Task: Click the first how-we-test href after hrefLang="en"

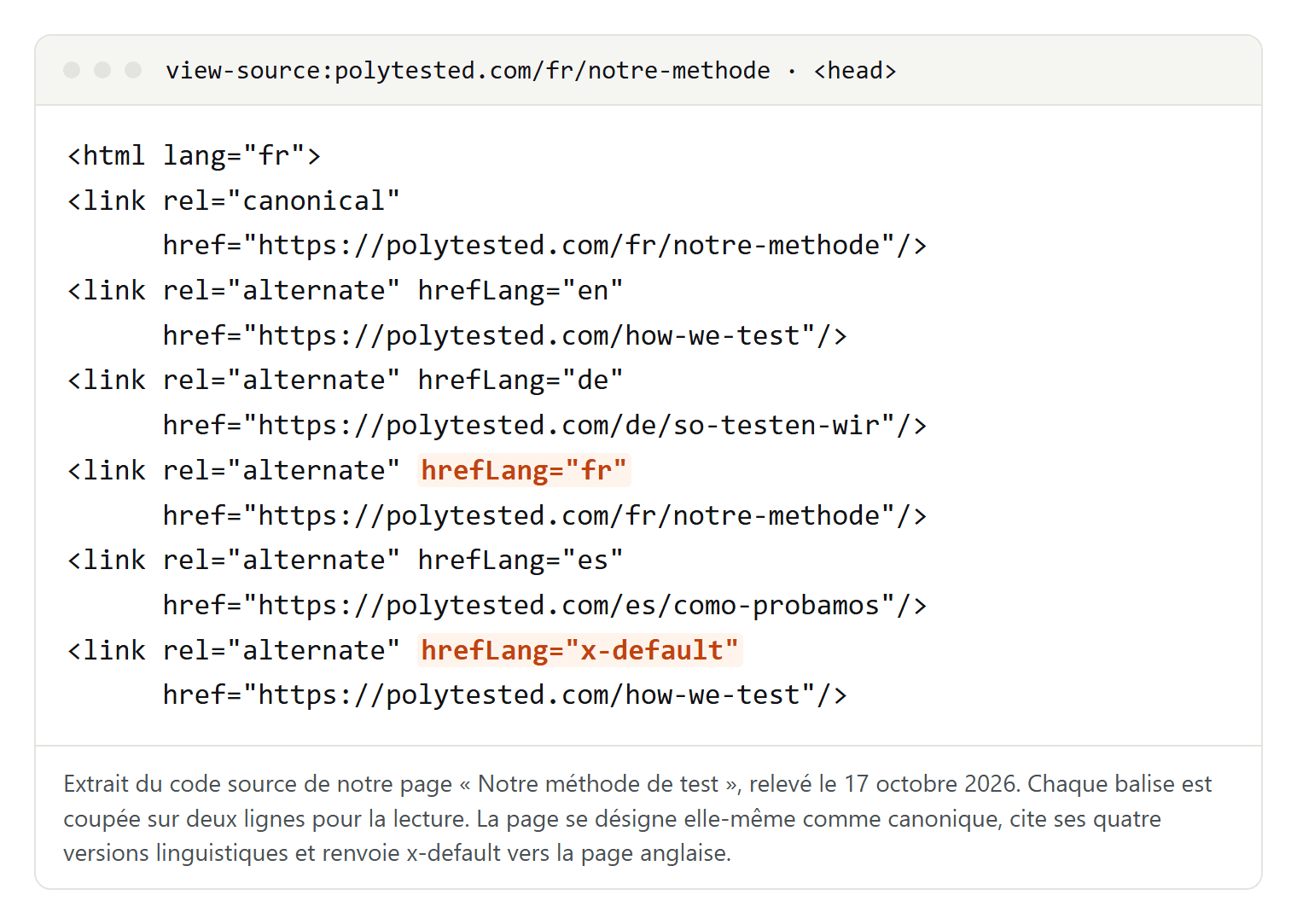Action: coord(504,336)
